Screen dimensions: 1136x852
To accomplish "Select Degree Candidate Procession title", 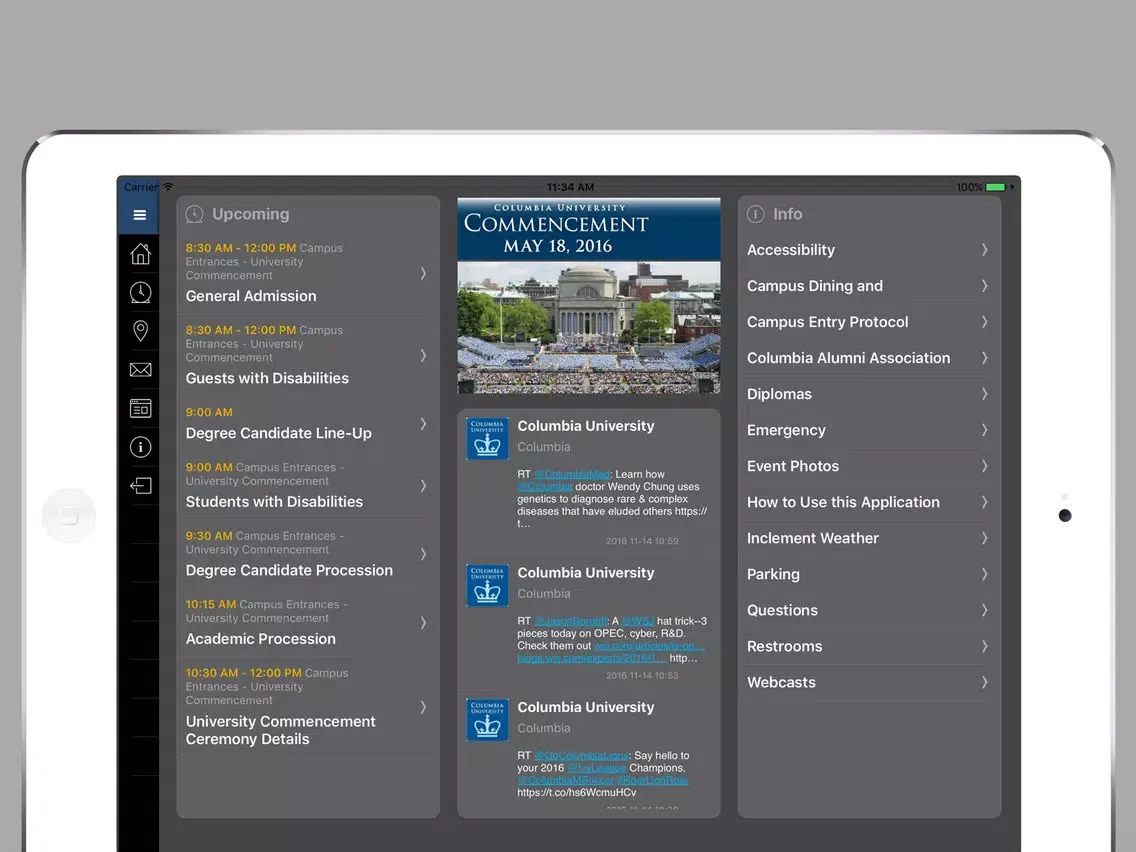I will tap(289, 571).
